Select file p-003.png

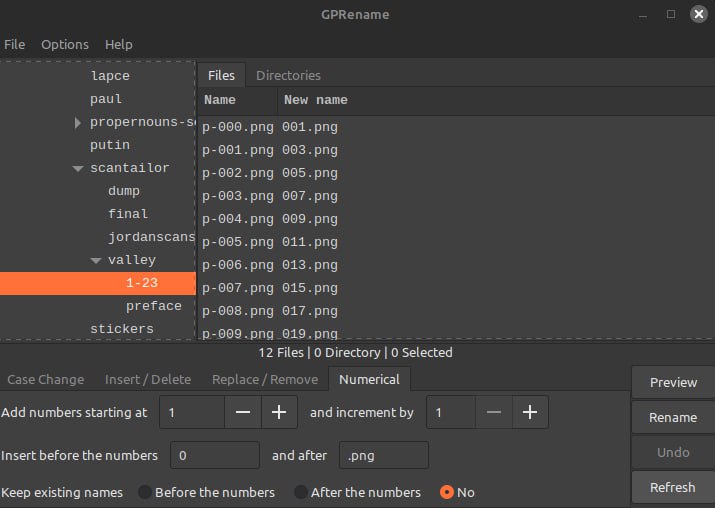238,196
